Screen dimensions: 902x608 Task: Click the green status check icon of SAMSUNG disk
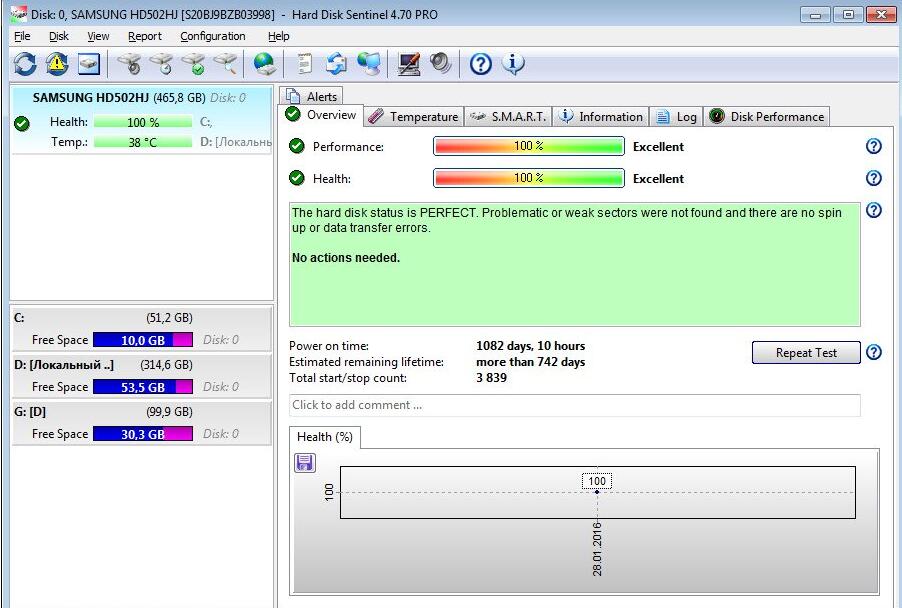22,123
